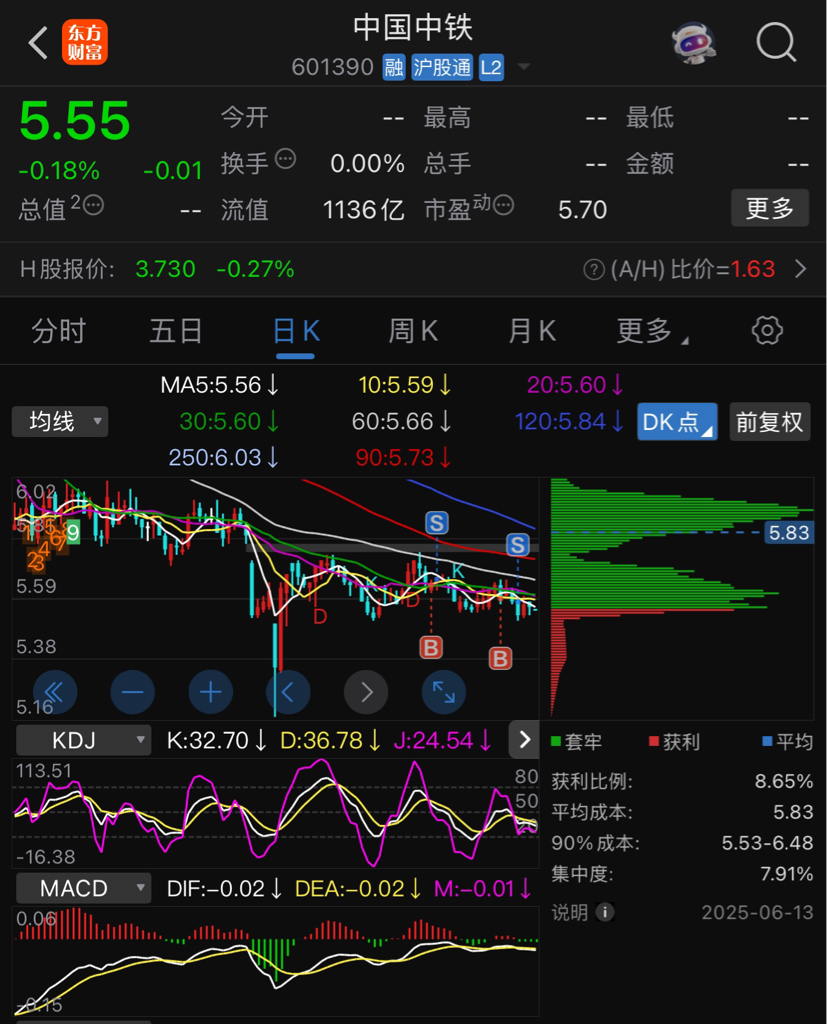Show 换手 info bubble icon
The width and height of the screenshot is (827, 1024).
[x=285, y=159]
